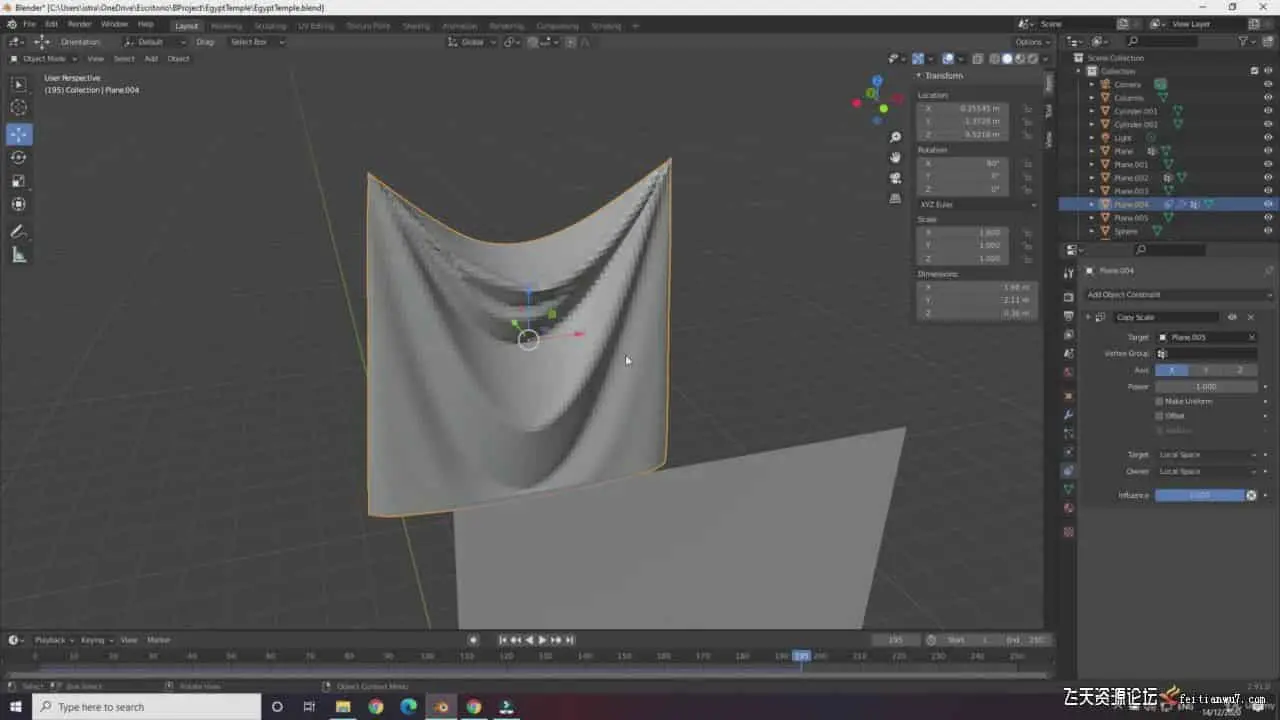The height and width of the screenshot is (720, 1280).
Task: Open the Owner Local Space dropdown
Action: (1206, 471)
